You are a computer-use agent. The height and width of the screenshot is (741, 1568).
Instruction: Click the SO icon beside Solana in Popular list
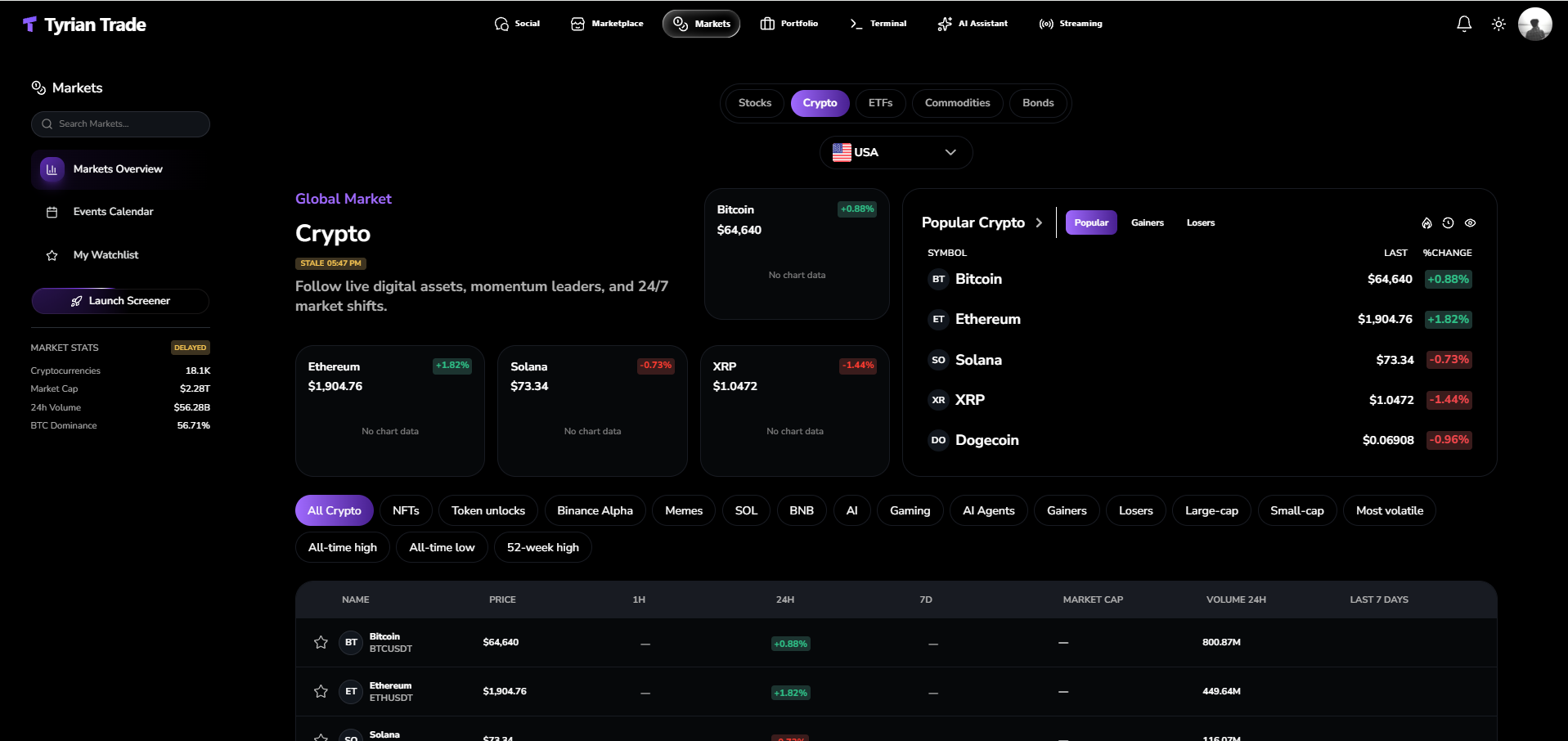938,360
